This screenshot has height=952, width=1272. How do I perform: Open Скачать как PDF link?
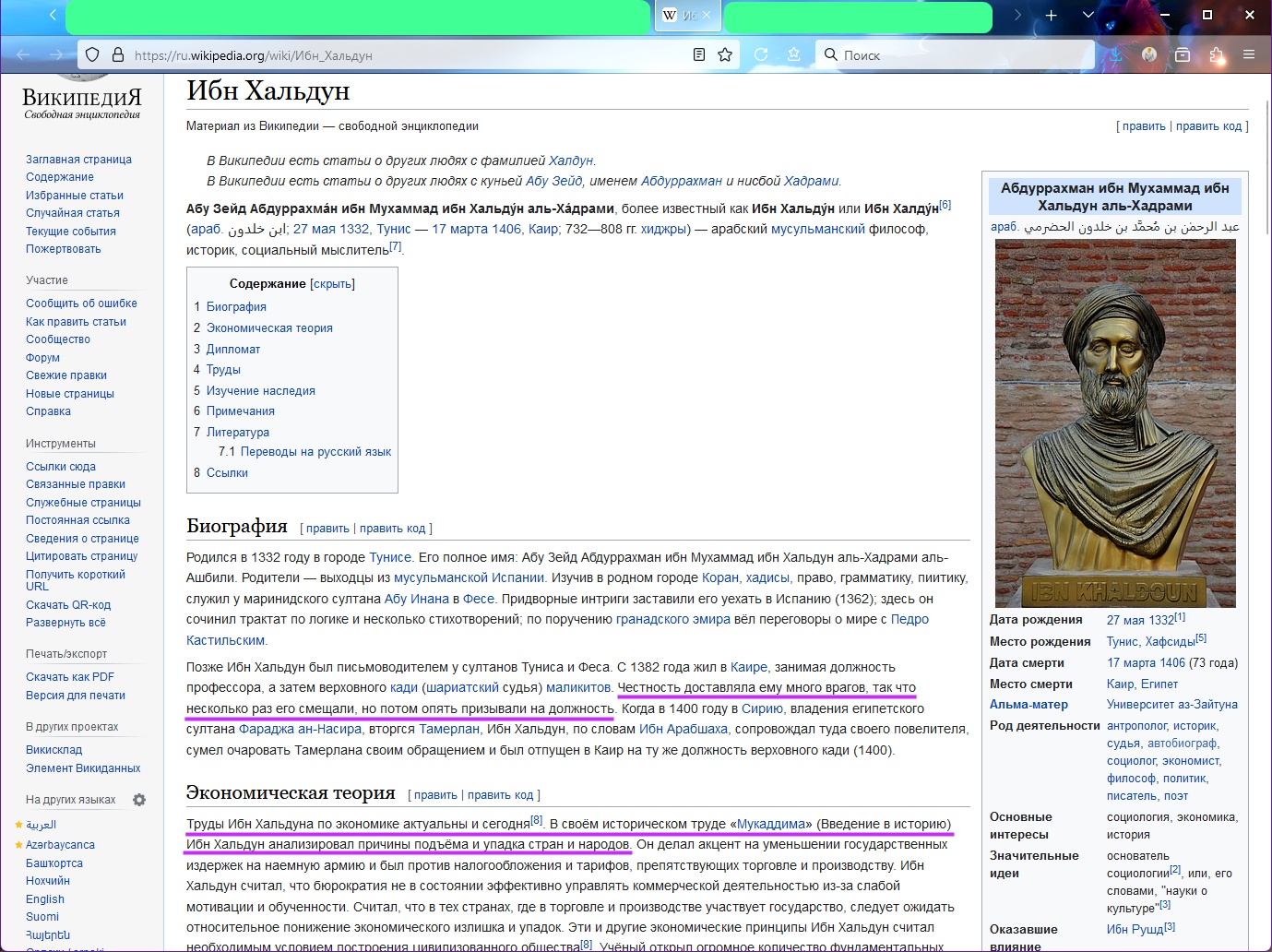click(70, 677)
